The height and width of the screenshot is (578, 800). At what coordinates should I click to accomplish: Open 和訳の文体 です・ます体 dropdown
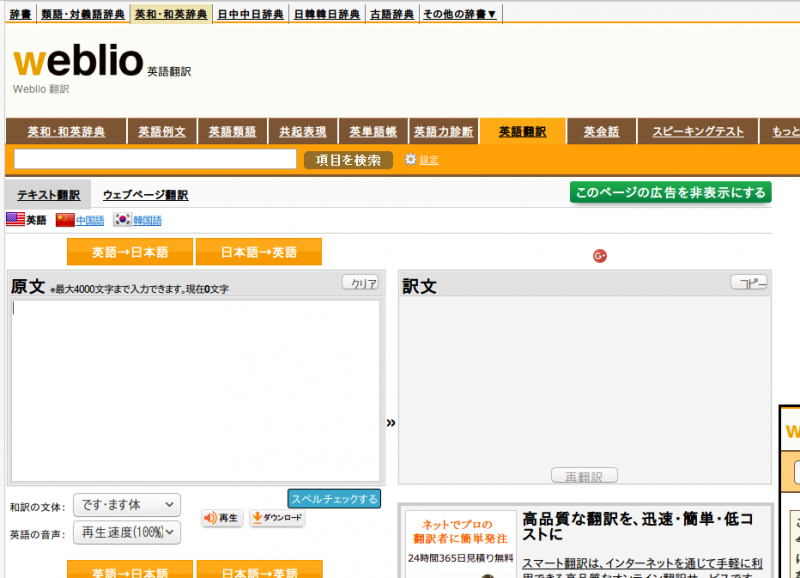[x=127, y=505]
